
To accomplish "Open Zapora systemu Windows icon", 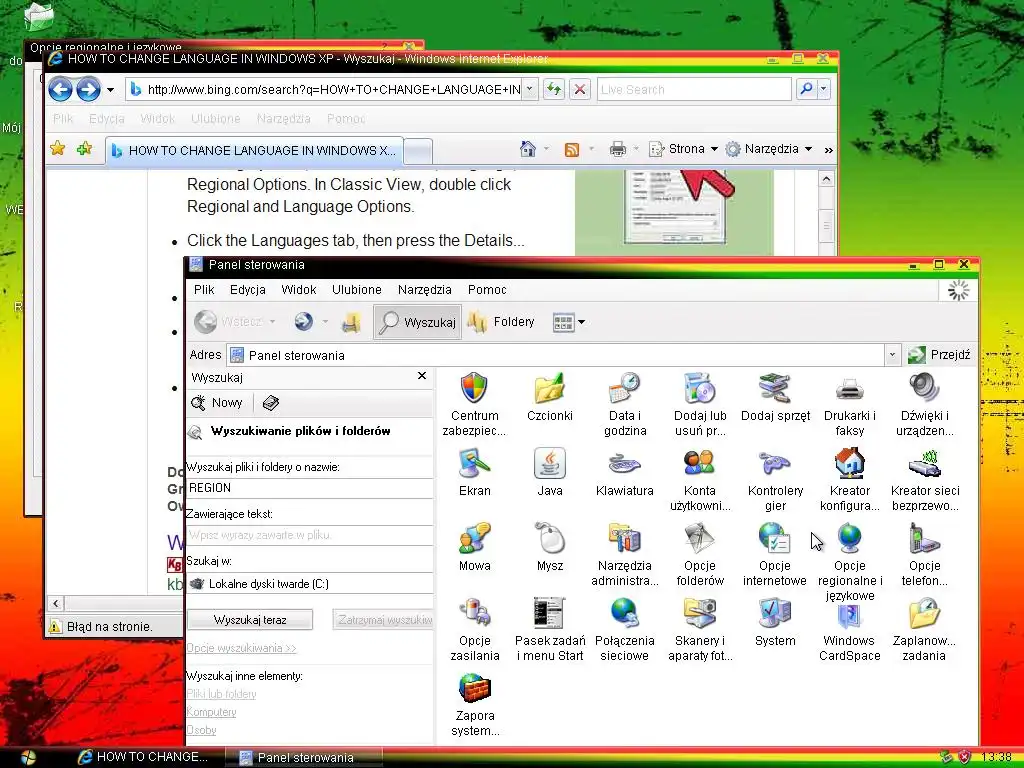I will pyautogui.click(x=474, y=704).
